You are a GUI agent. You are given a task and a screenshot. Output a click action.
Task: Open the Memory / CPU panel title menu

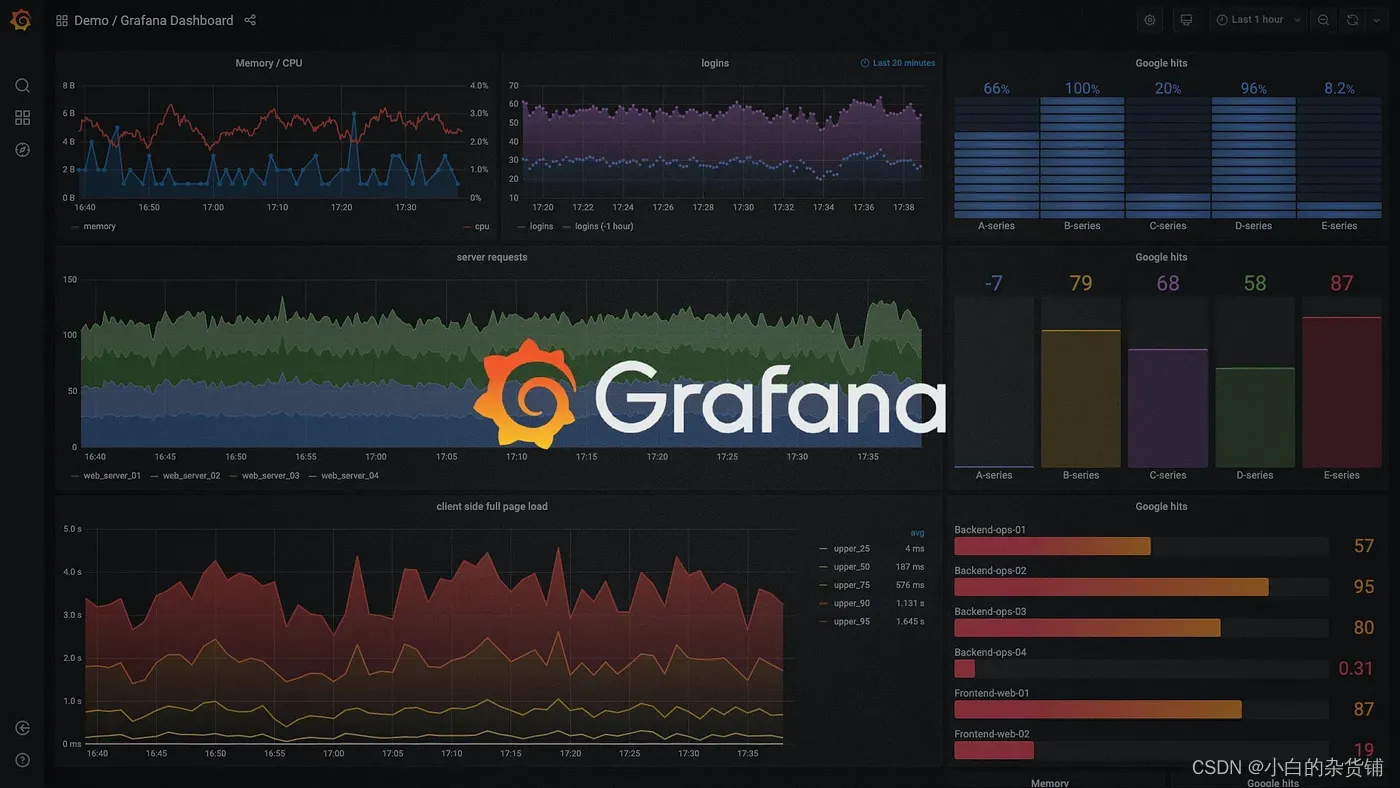click(x=268, y=63)
